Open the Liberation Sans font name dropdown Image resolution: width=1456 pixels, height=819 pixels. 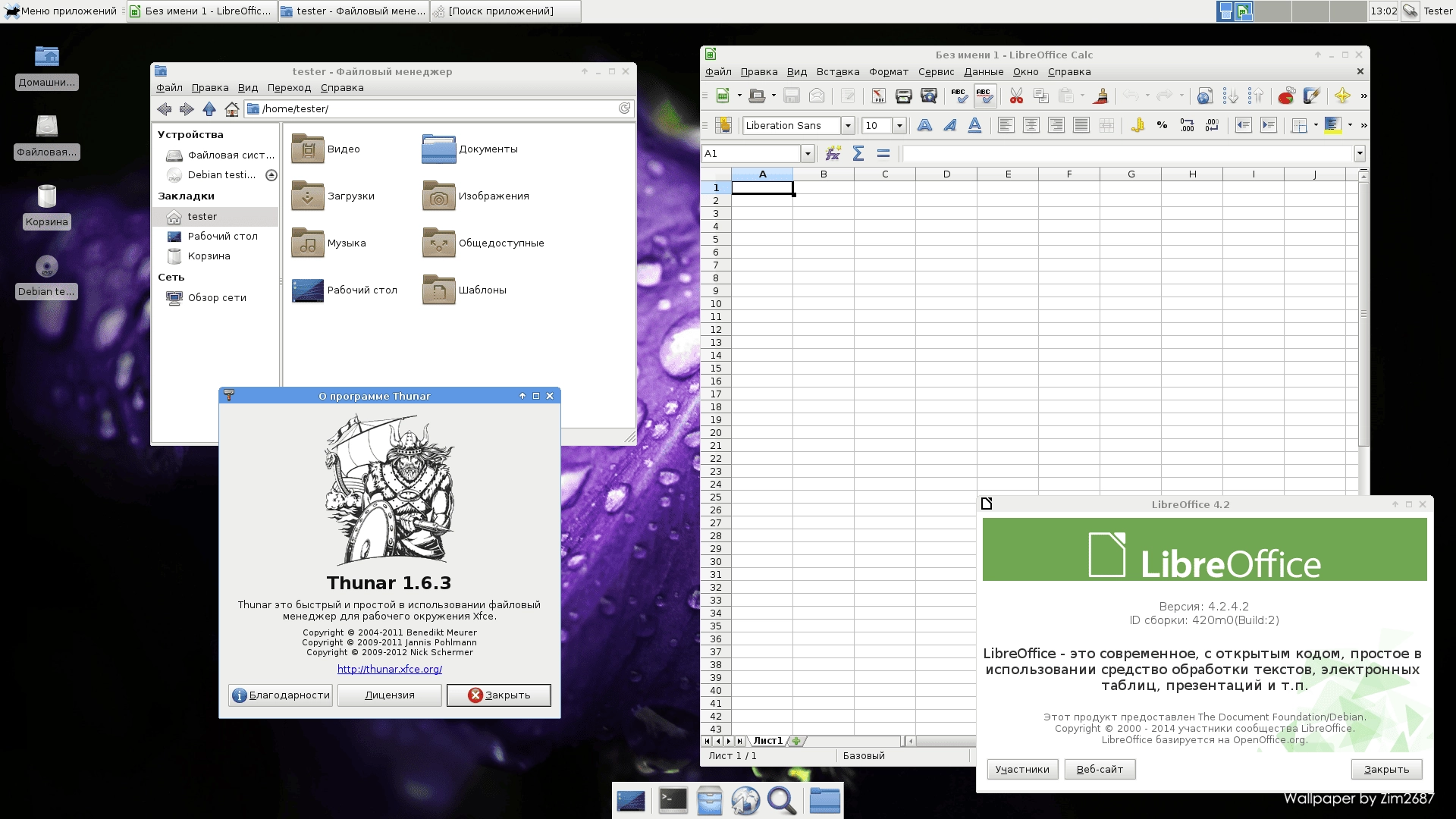click(848, 126)
